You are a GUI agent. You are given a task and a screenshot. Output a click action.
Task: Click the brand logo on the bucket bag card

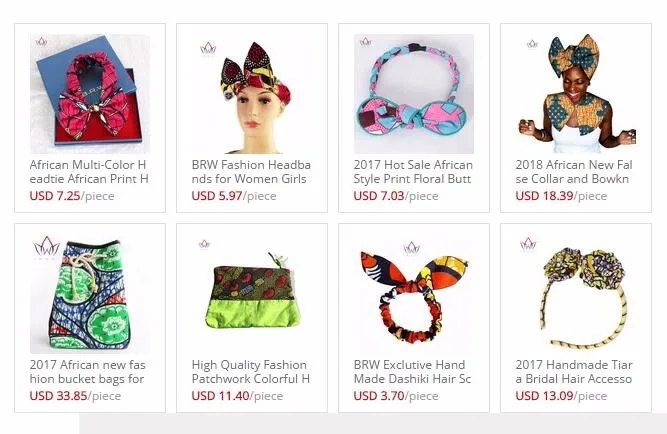click(46, 247)
